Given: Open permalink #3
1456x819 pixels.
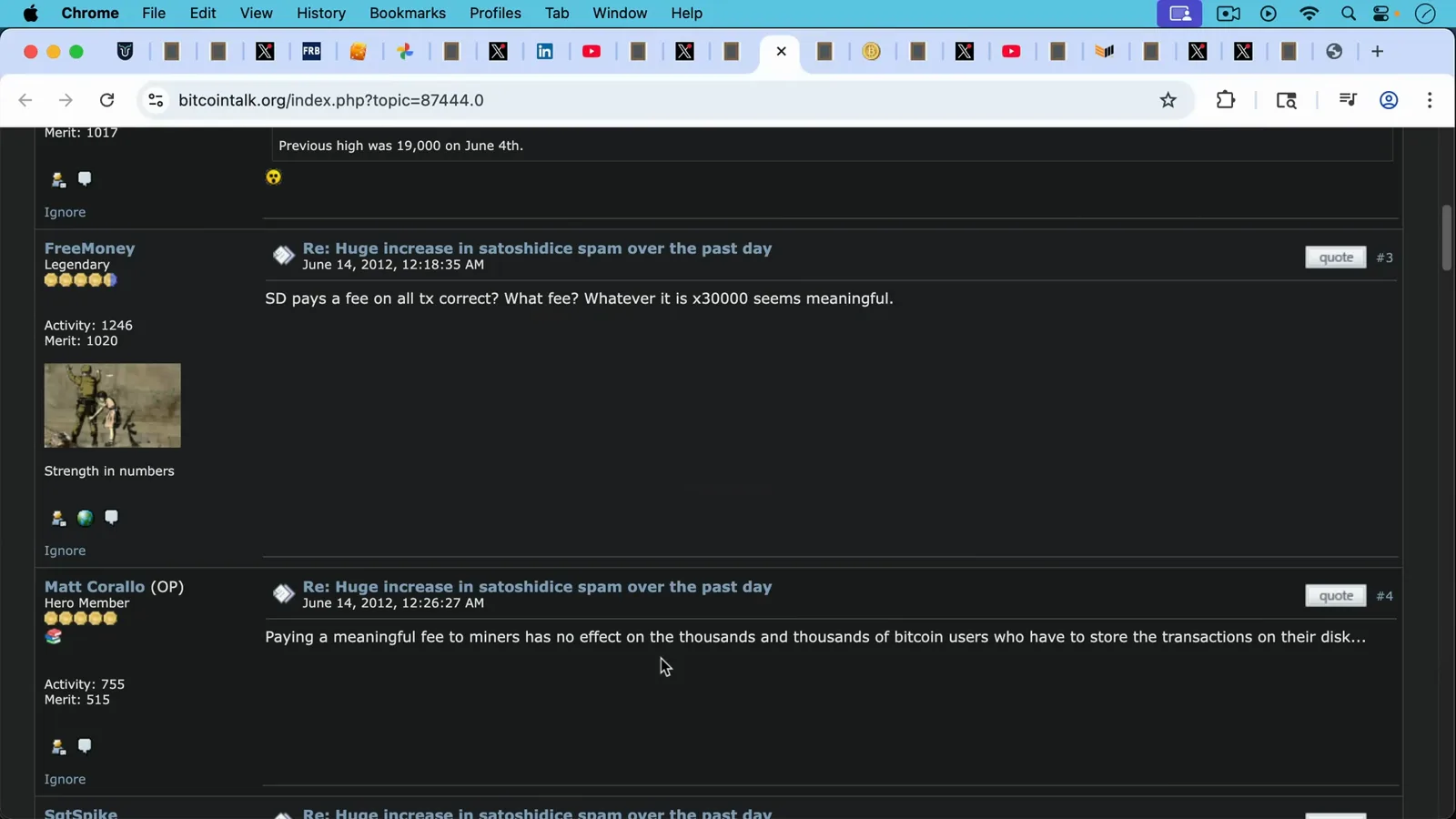Looking at the screenshot, I should point(1384,258).
